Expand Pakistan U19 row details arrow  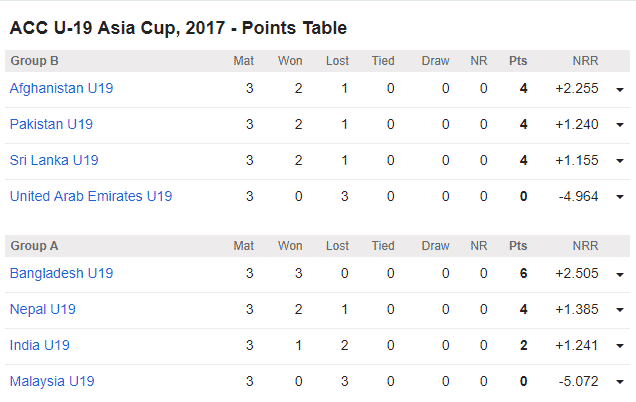coord(620,125)
